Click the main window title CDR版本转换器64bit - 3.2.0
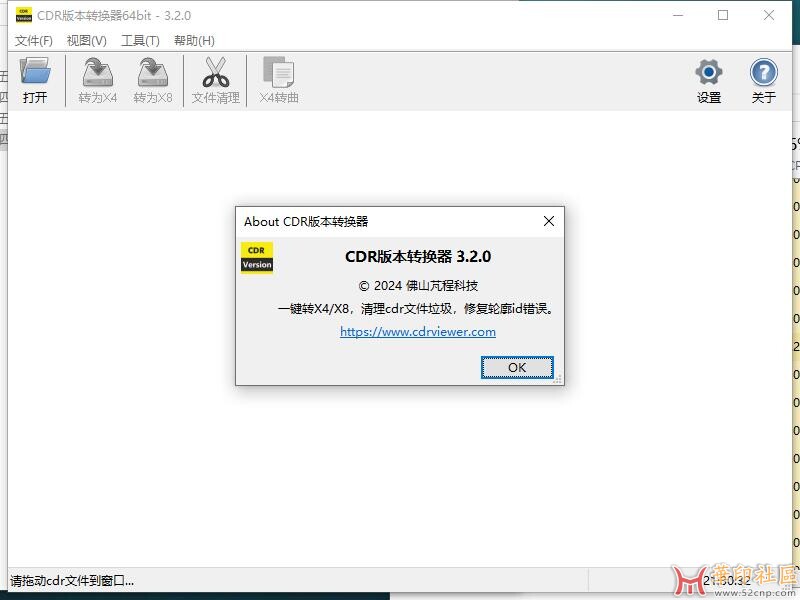Screen dimensions: 800x600 [x=114, y=15]
